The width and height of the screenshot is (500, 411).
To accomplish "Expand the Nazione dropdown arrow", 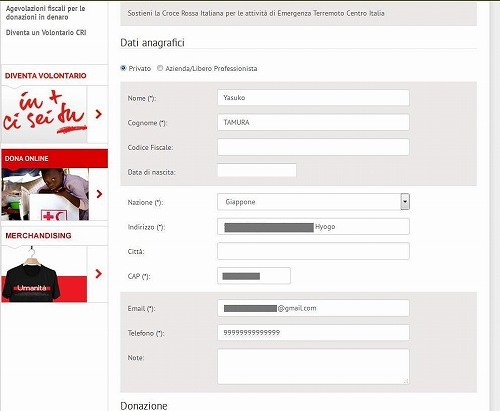I will [405, 202].
